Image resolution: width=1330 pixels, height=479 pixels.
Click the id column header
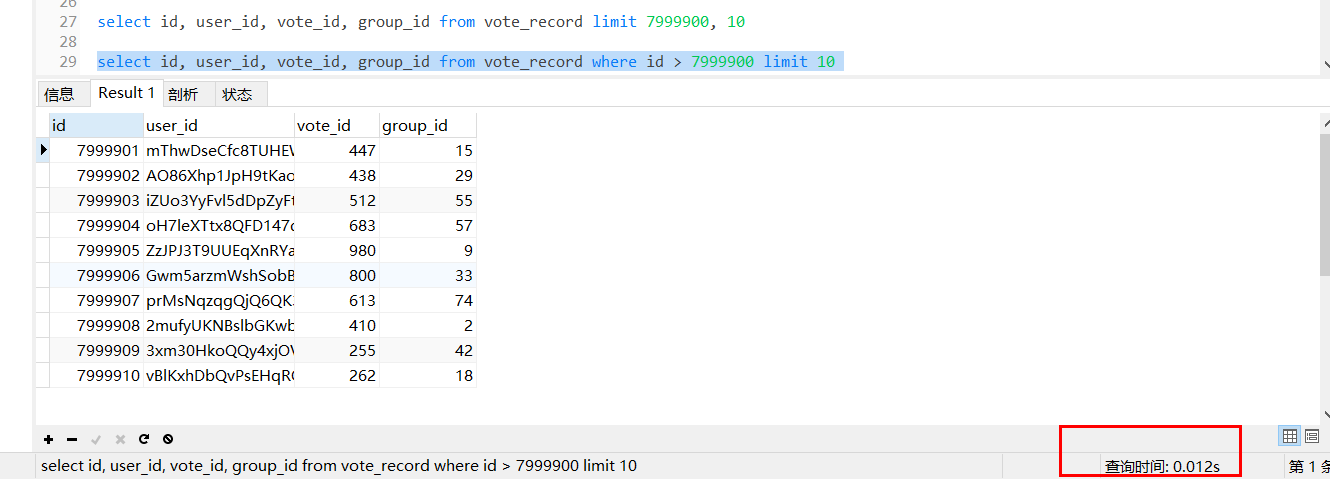coord(96,125)
